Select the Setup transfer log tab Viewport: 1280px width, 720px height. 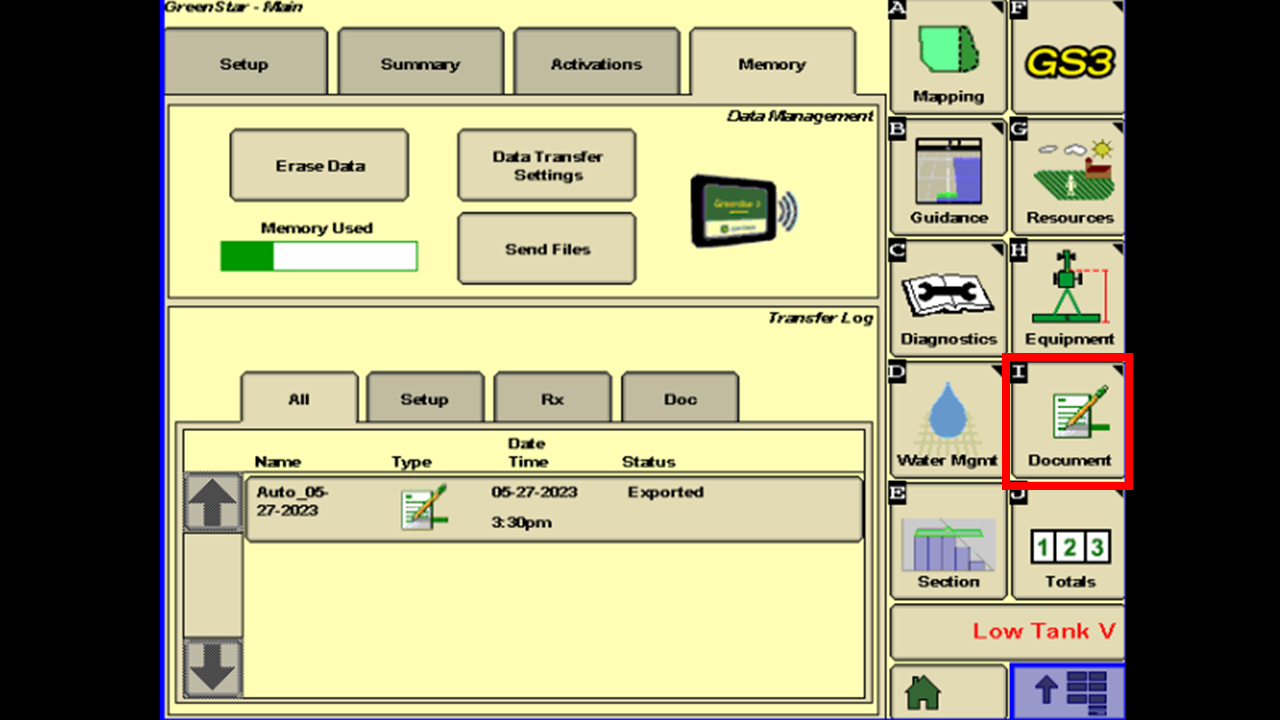click(x=425, y=398)
